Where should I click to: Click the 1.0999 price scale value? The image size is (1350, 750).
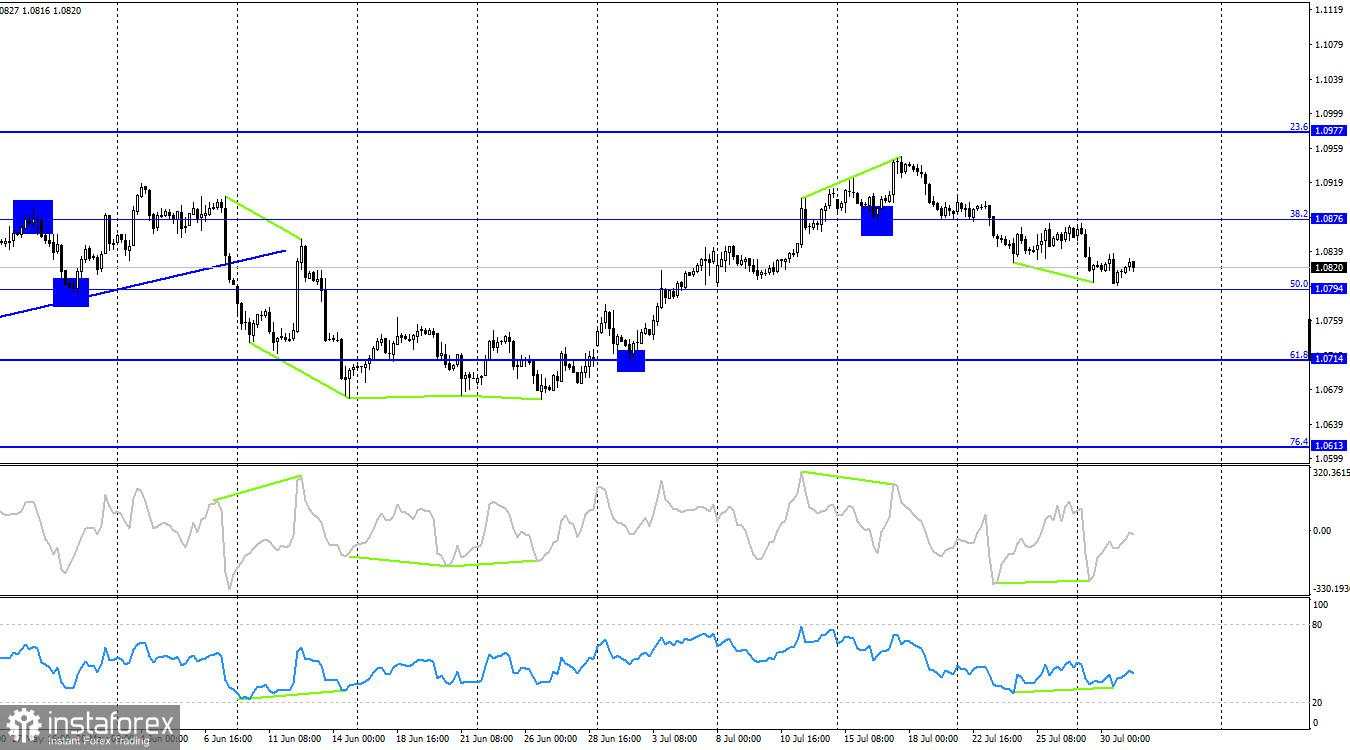(1329, 113)
